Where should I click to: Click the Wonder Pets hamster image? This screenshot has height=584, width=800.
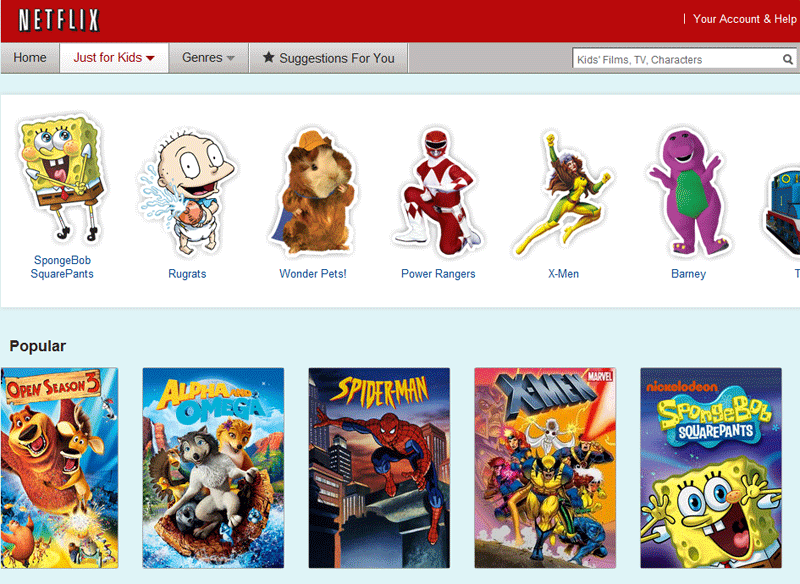coord(313,192)
